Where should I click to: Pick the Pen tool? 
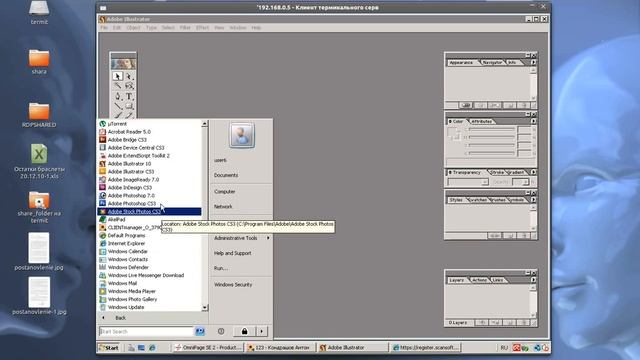click(118, 96)
